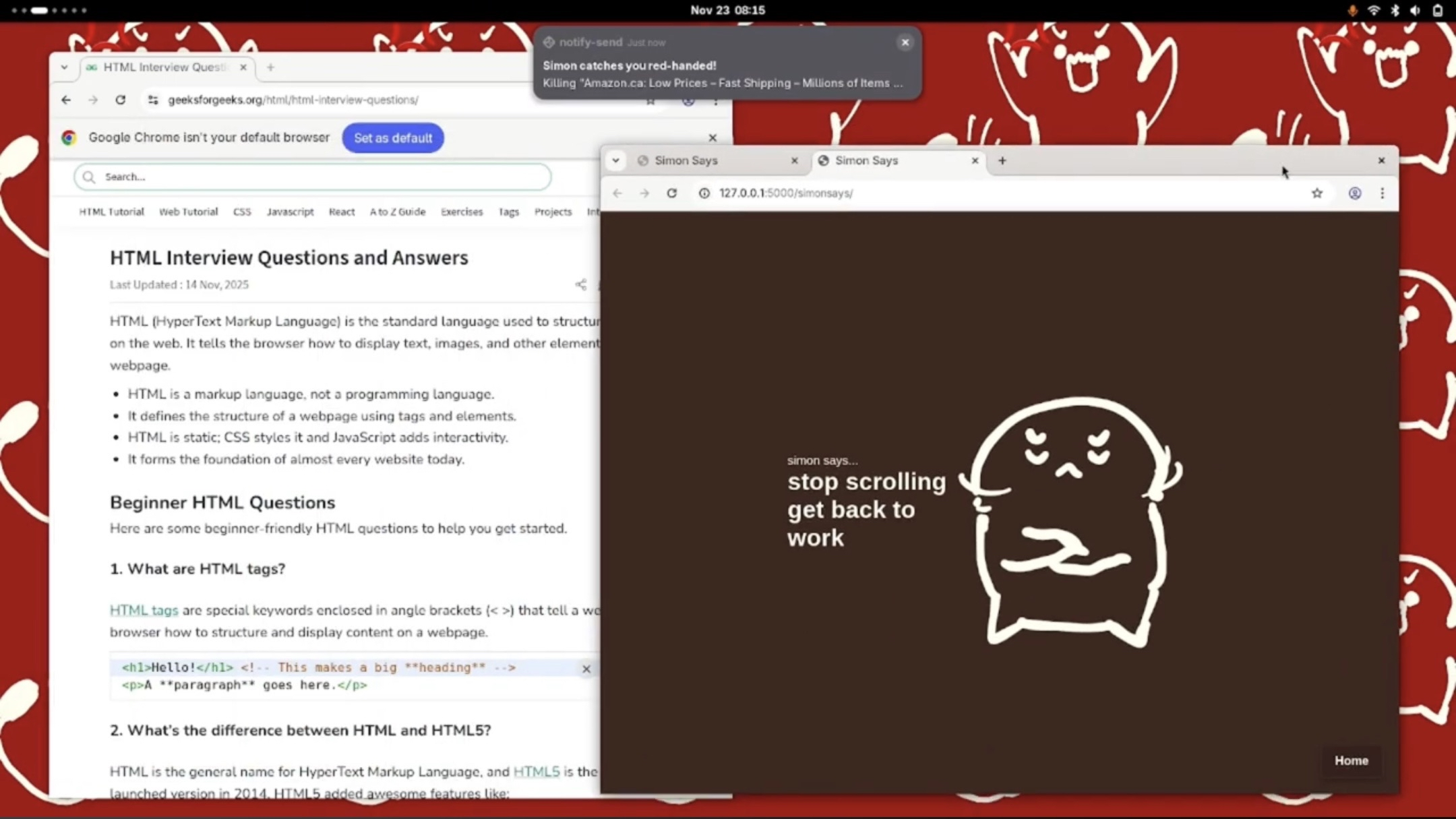Image resolution: width=1456 pixels, height=819 pixels.
Task: Go back in GeeksforGeeks browser window
Action: (x=66, y=100)
